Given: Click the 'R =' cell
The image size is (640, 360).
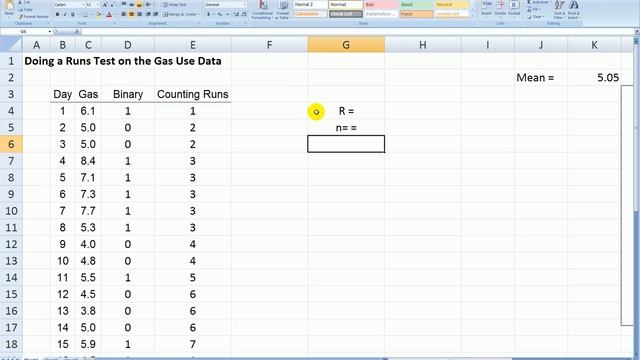Looking at the screenshot, I should pyautogui.click(x=346, y=111).
